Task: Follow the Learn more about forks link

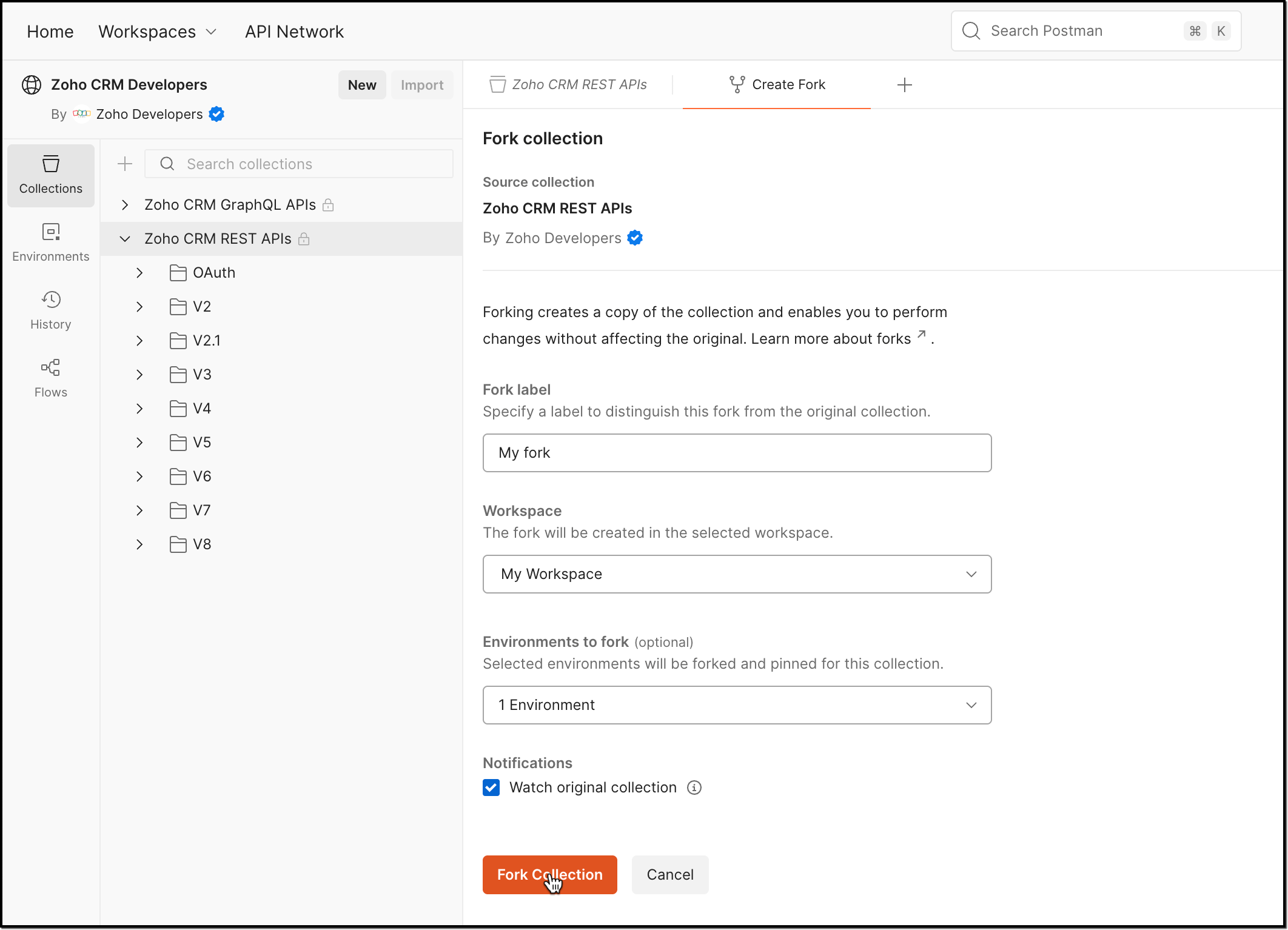Action: point(831,338)
